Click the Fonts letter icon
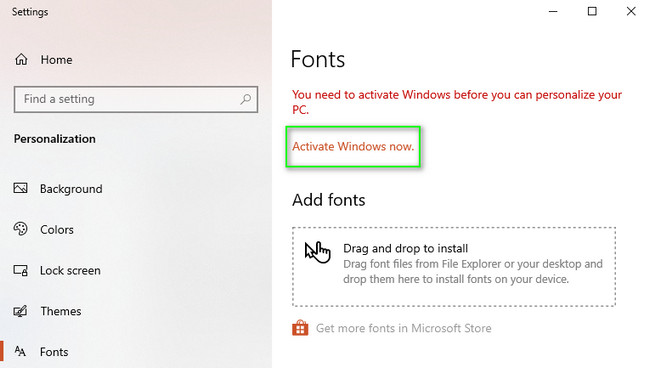 click(x=20, y=351)
